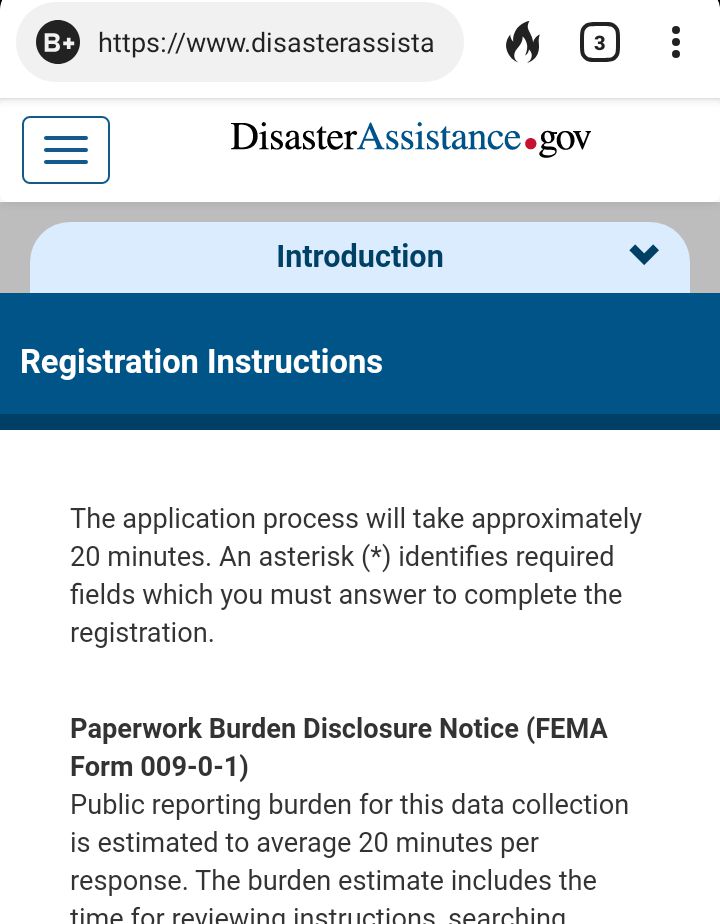Screen dimensions: 720x924
Task: Select the Introduction label text
Action: point(360,256)
